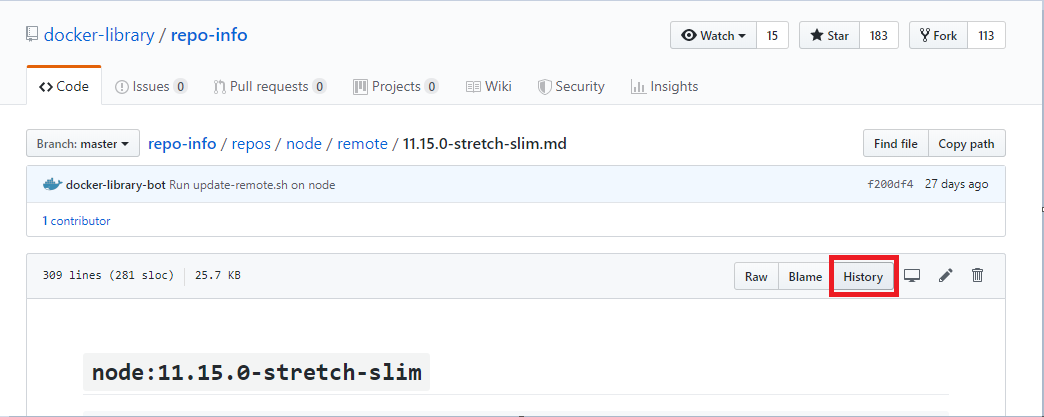
Task: Go to the Projects tab
Action: pos(395,87)
